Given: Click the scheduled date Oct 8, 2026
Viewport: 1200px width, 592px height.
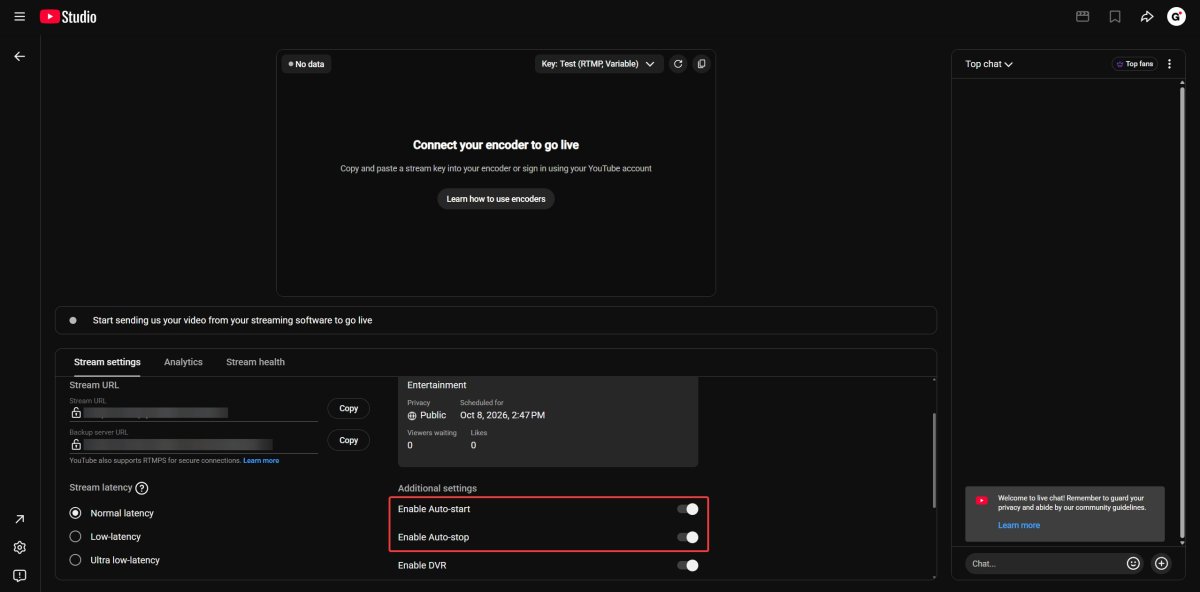Looking at the screenshot, I should (502, 415).
